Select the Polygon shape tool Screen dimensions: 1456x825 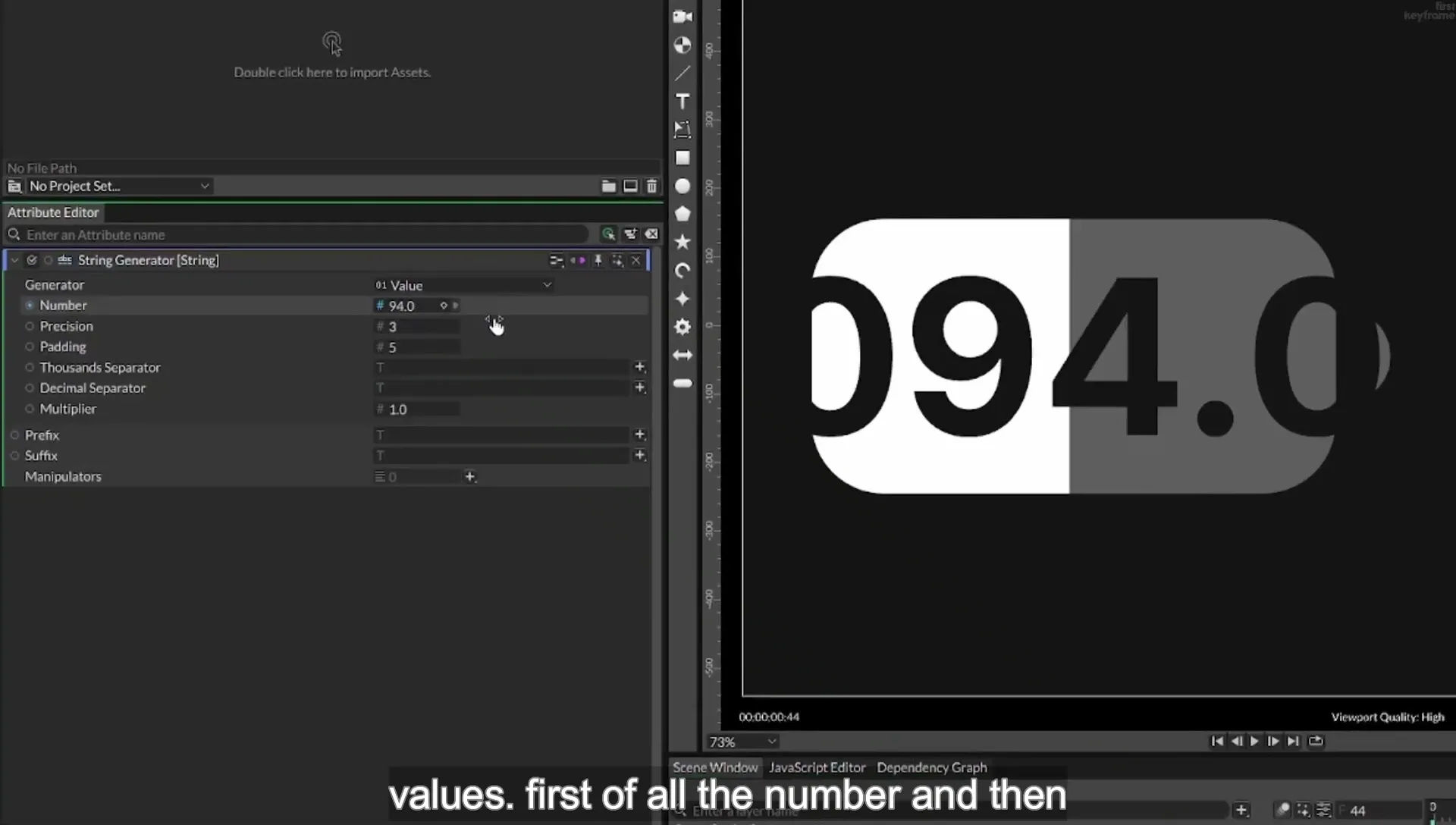[x=682, y=214]
